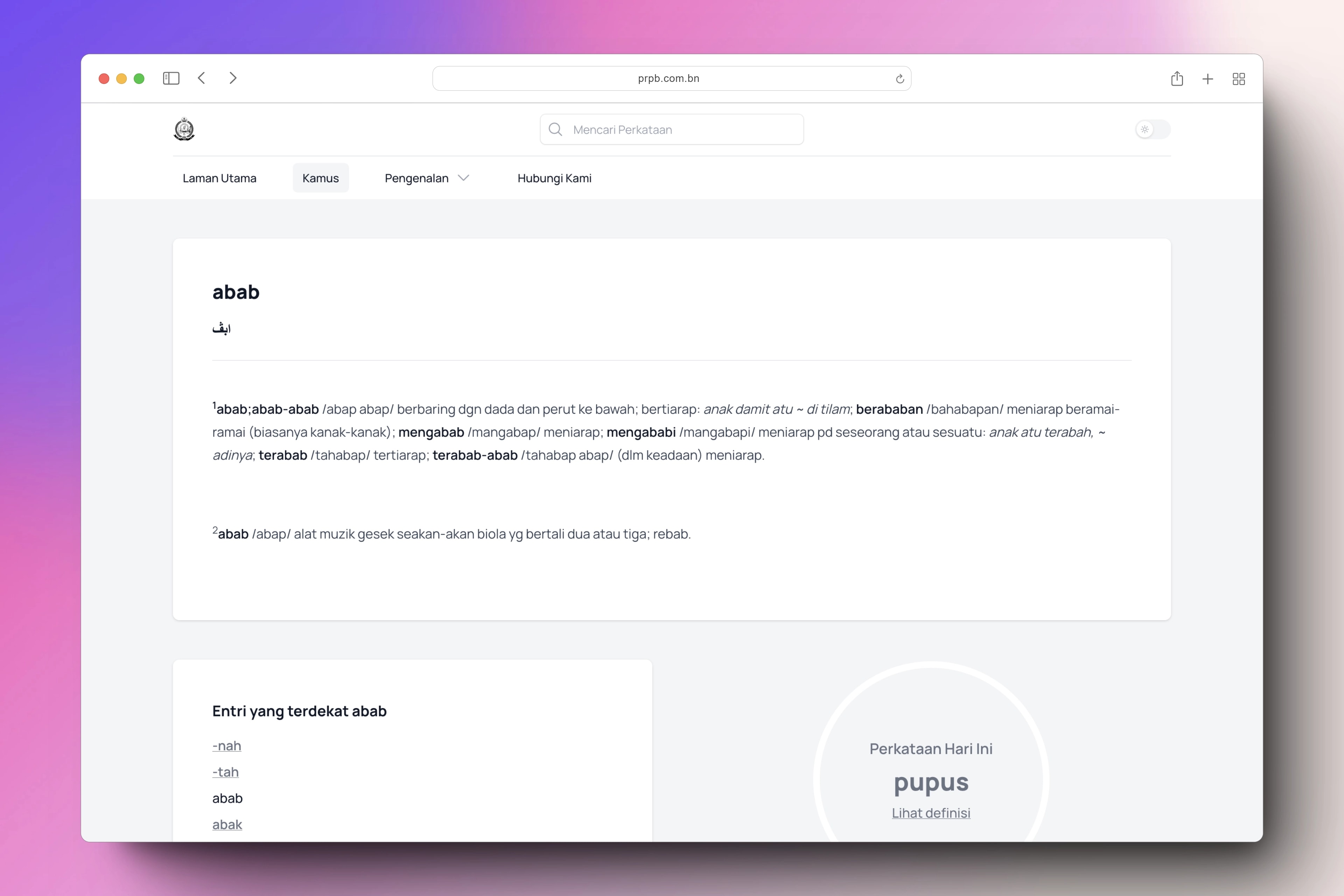Expand the Pengenalan dropdown chevron
Image resolution: width=1344 pixels, height=896 pixels.
point(463,178)
